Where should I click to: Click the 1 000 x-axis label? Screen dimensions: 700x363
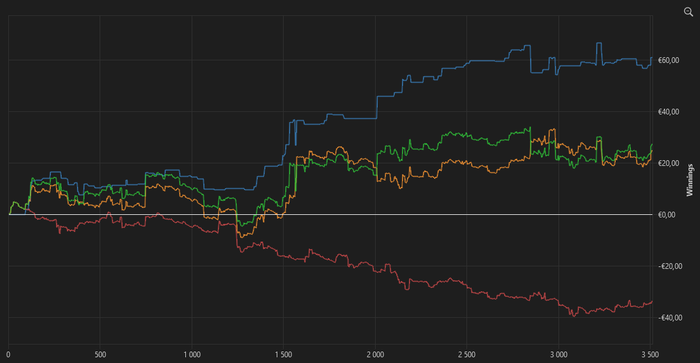(192, 355)
